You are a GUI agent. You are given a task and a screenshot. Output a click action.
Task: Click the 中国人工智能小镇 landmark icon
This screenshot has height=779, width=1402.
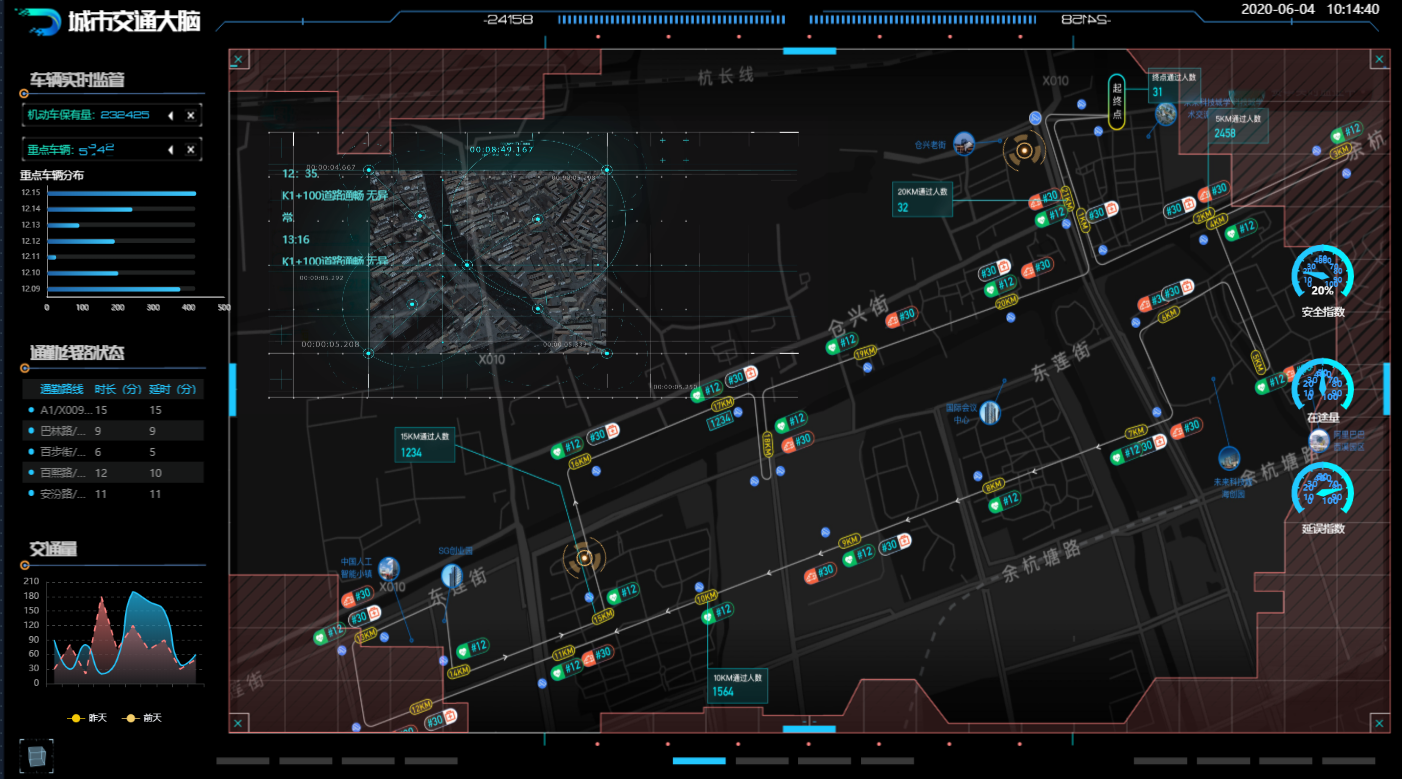pos(388,569)
